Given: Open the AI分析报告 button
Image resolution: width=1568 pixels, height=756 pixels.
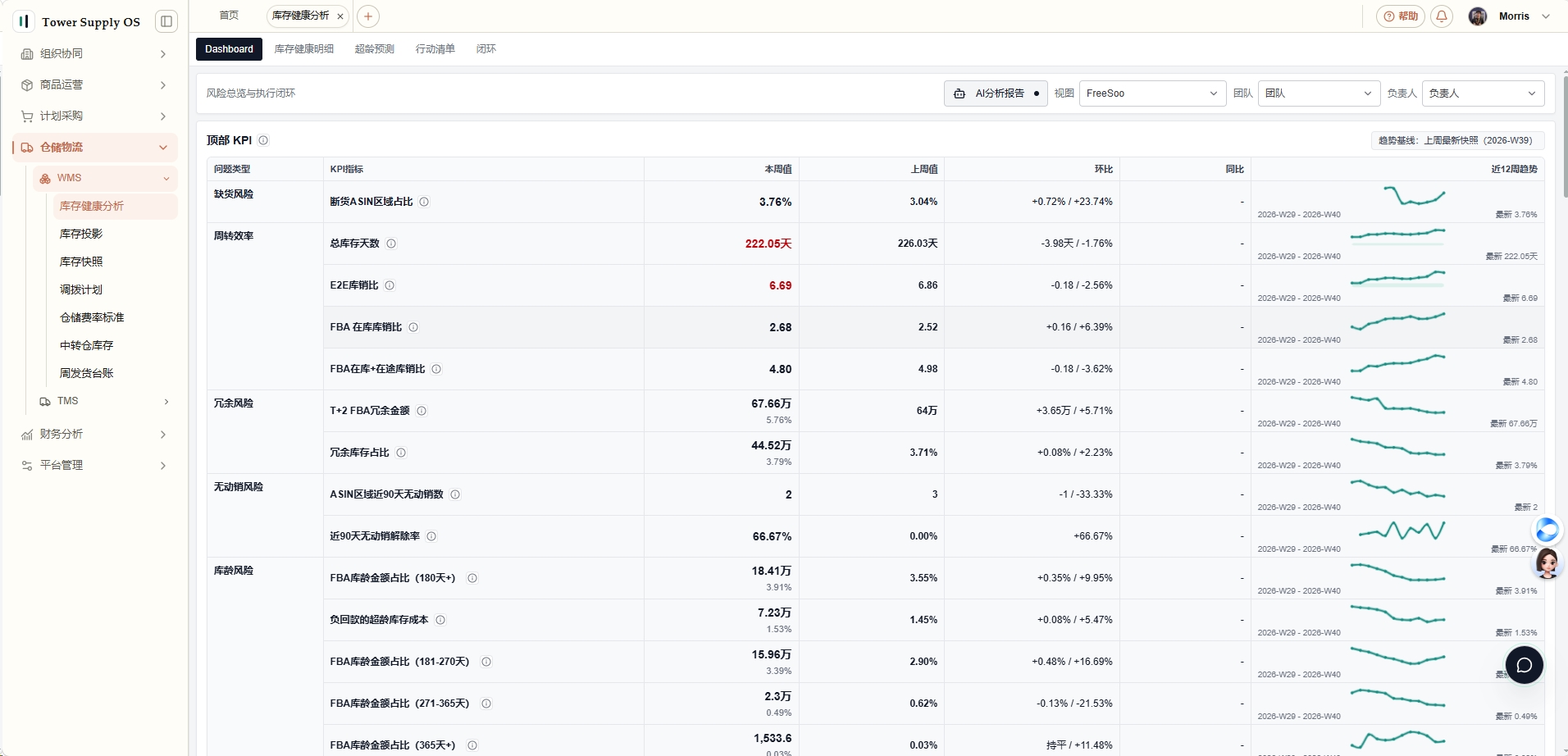Looking at the screenshot, I should pyautogui.click(x=996, y=93).
